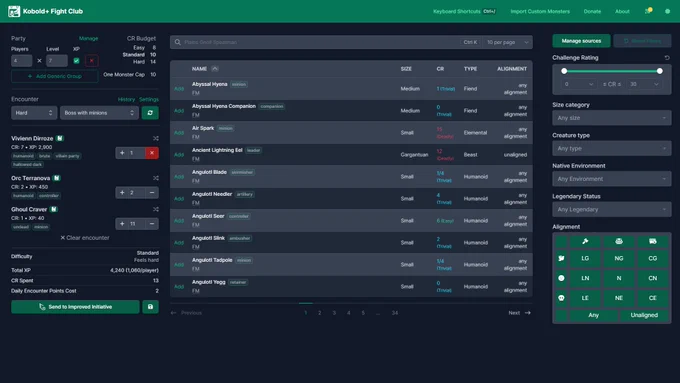This screenshot has height=383, width=680.
Task: Open the 10 per page dropdown
Action: [x=507, y=42]
